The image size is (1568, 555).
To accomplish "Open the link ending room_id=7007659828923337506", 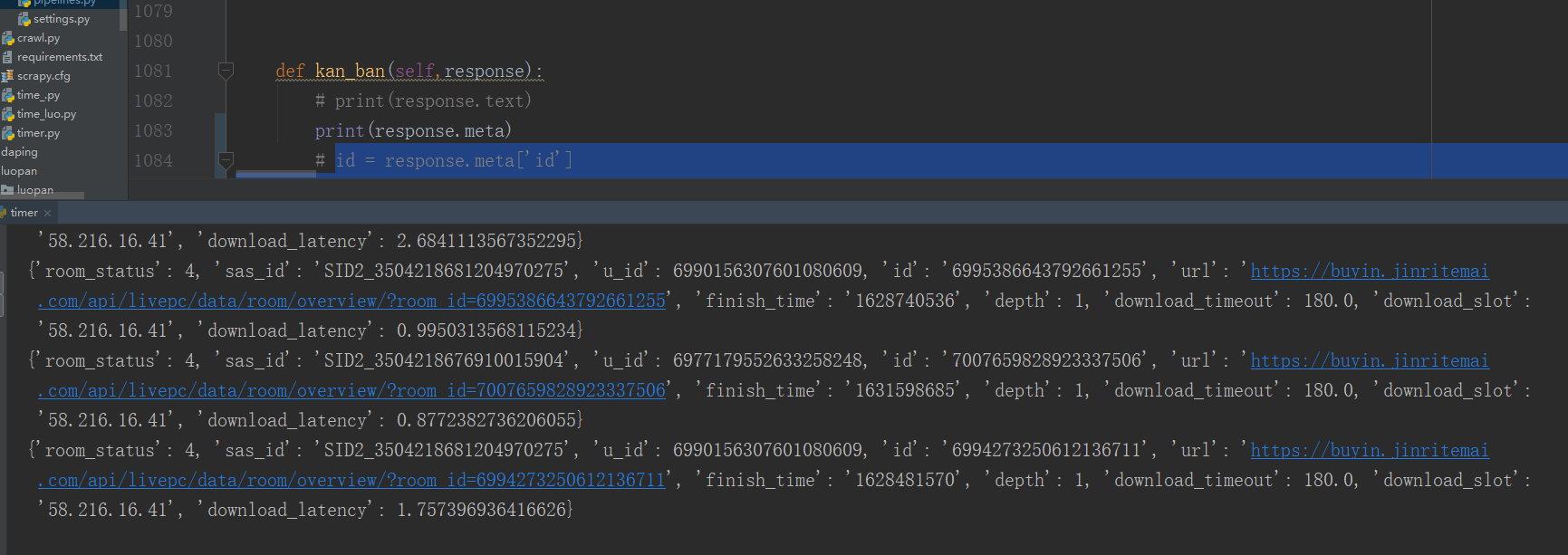I will [x=352, y=390].
